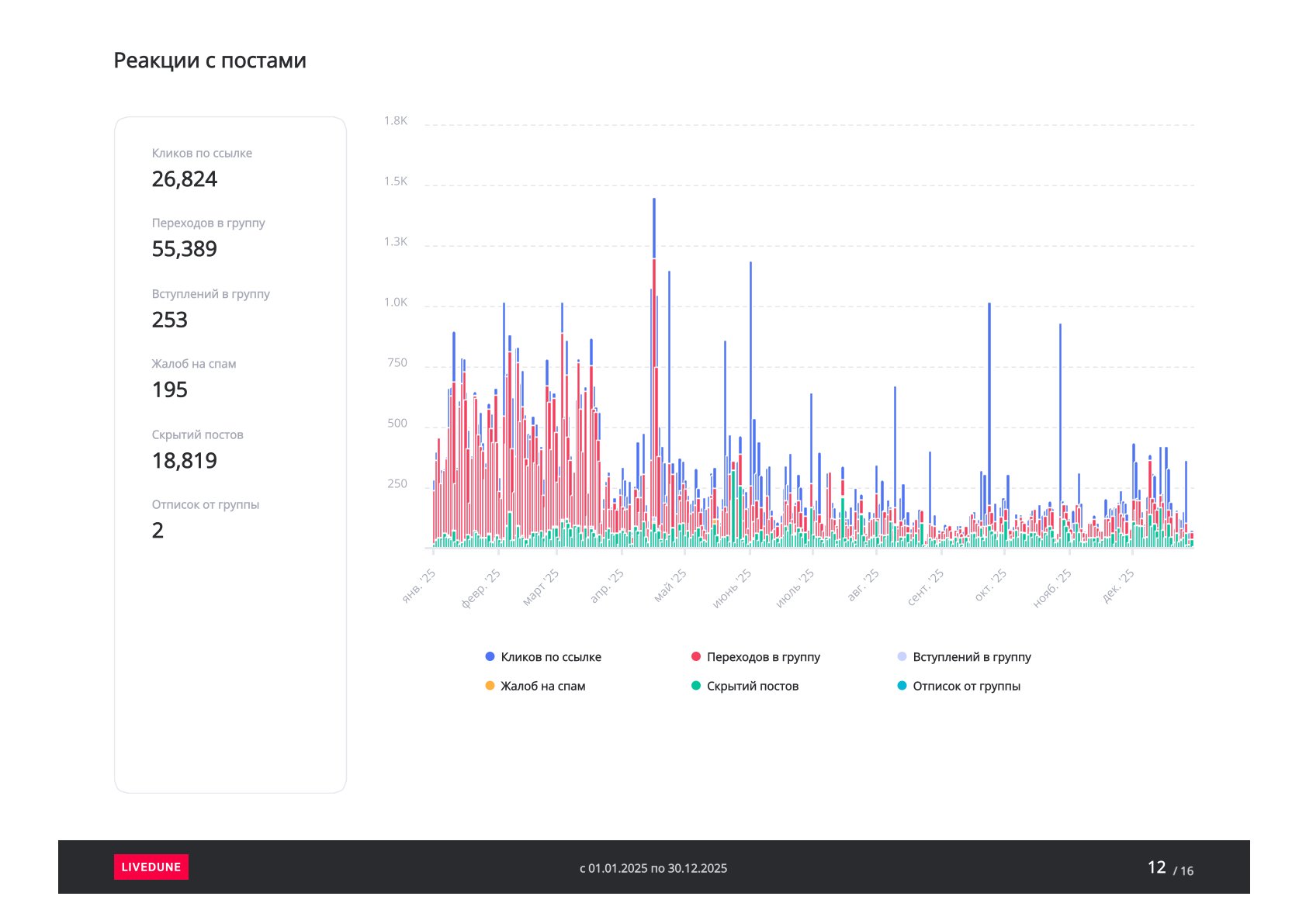1306x924 pixels.
Task: Hide the 'Отписок от группы' legend series
Action: [x=965, y=686]
